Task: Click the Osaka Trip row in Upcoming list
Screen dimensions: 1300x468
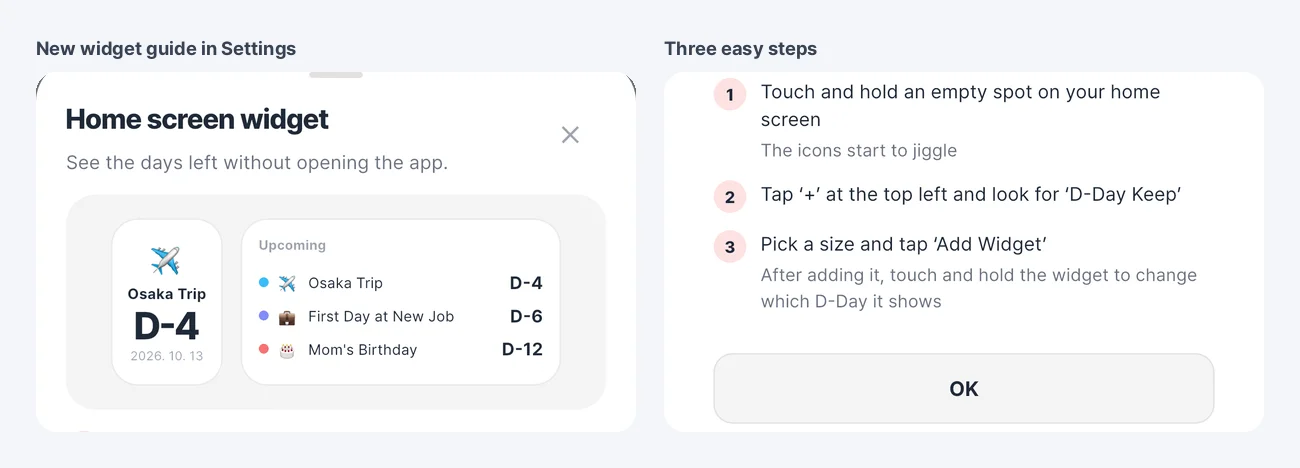Action: pos(401,284)
